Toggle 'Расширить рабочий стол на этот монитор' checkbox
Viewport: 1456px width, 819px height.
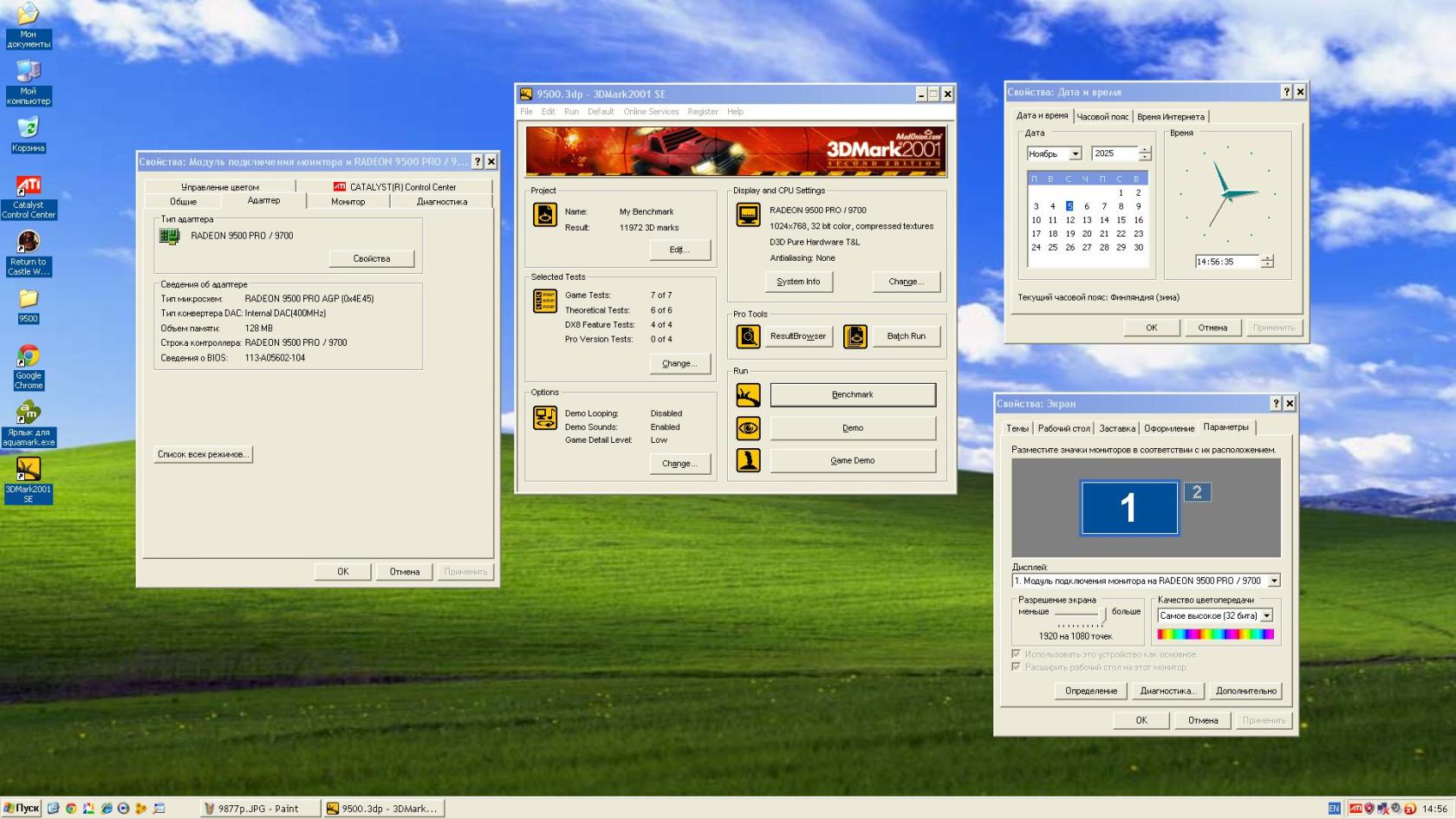click(1016, 667)
